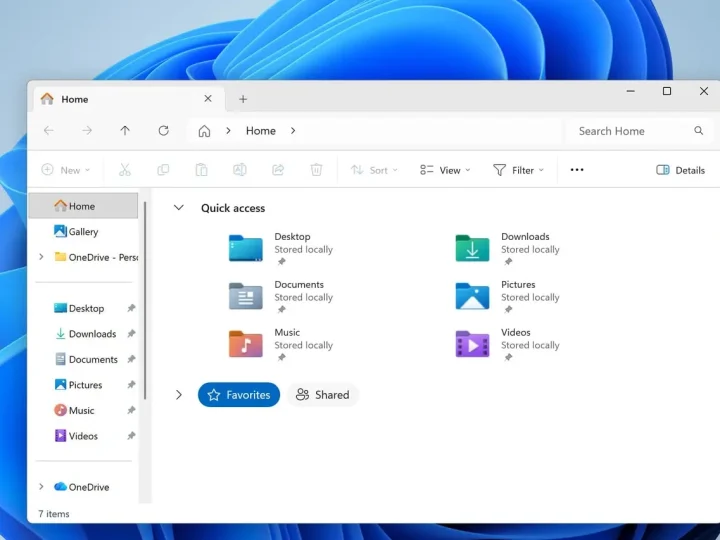Click the Paste clipboard icon
Image resolution: width=720 pixels, height=540 pixels.
[x=202, y=170]
